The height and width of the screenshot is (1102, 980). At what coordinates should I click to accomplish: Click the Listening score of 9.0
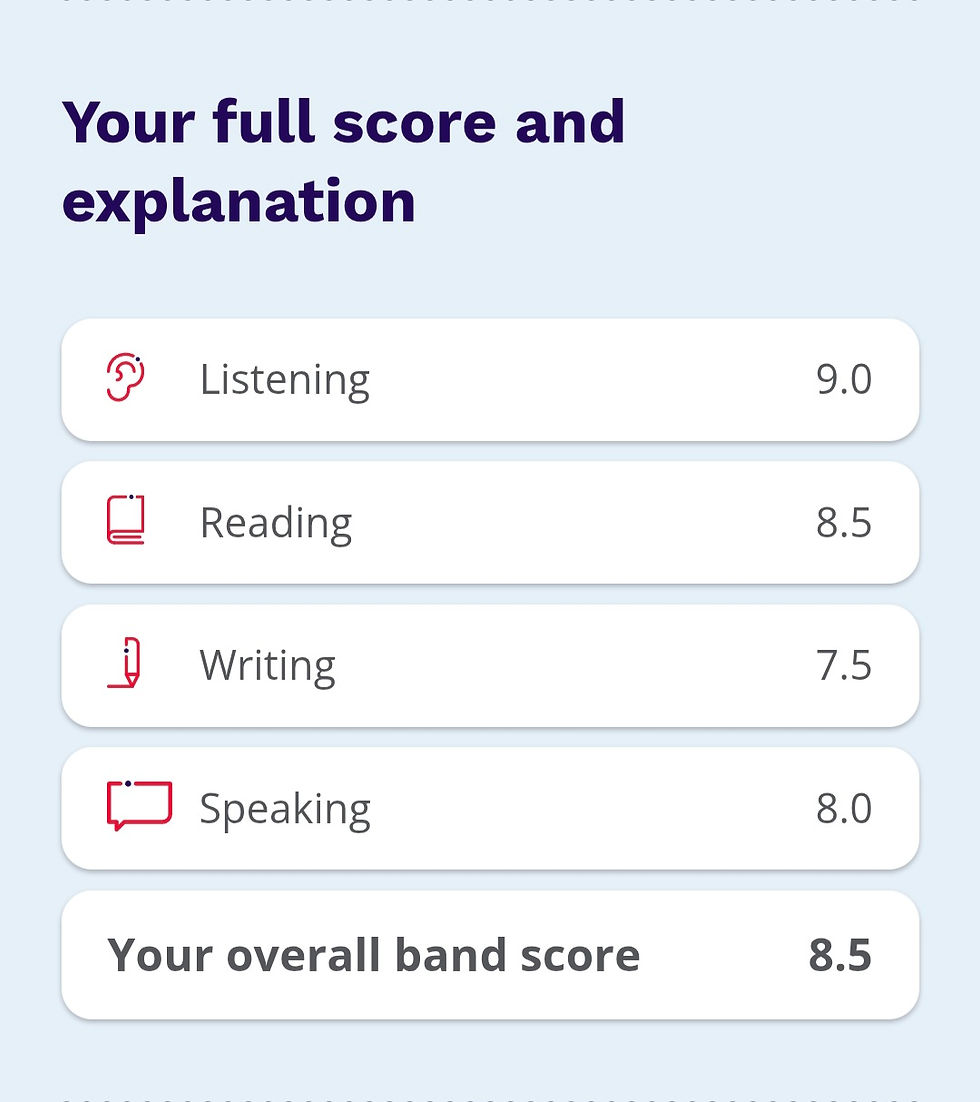pos(844,378)
